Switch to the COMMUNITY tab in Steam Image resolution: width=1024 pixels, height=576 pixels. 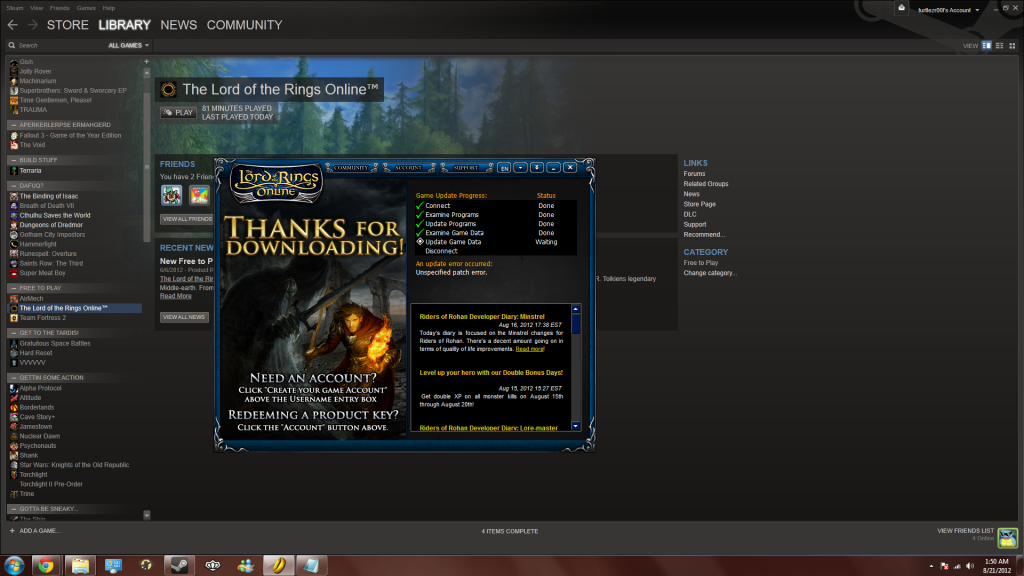click(244, 25)
